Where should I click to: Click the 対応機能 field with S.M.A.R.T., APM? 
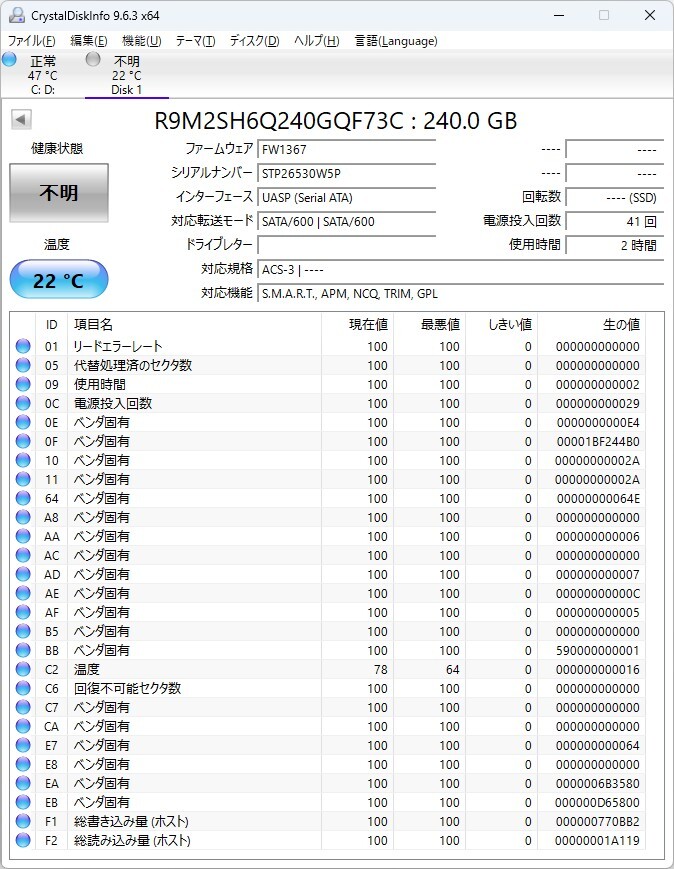click(460, 294)
